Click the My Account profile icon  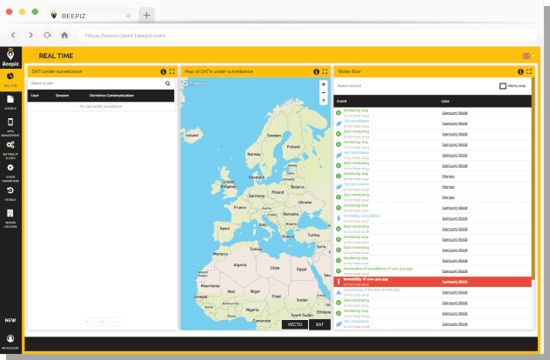point(11,339)
